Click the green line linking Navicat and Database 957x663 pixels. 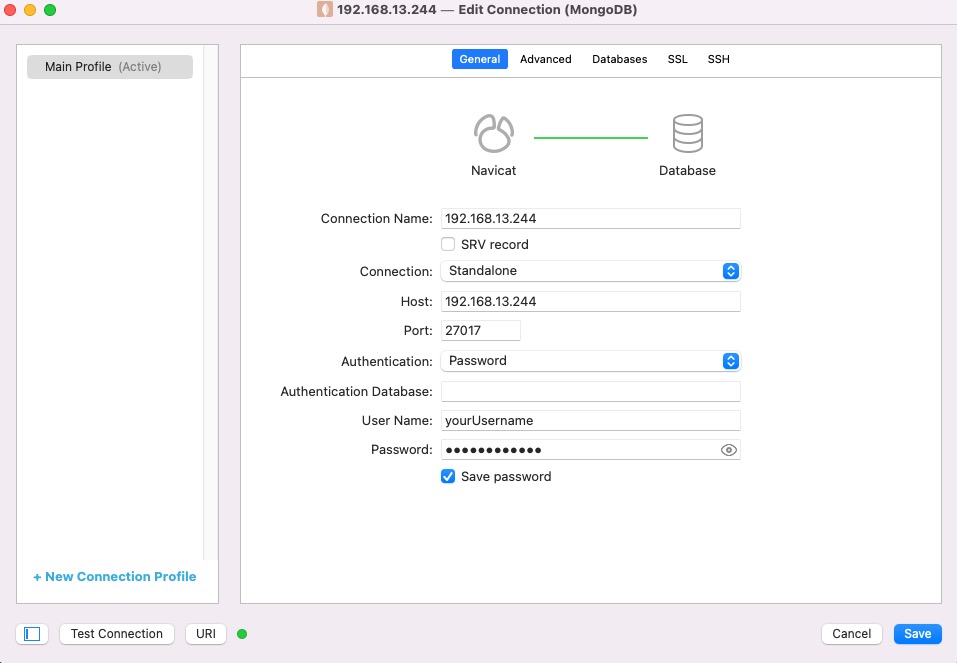click(591, 138)
